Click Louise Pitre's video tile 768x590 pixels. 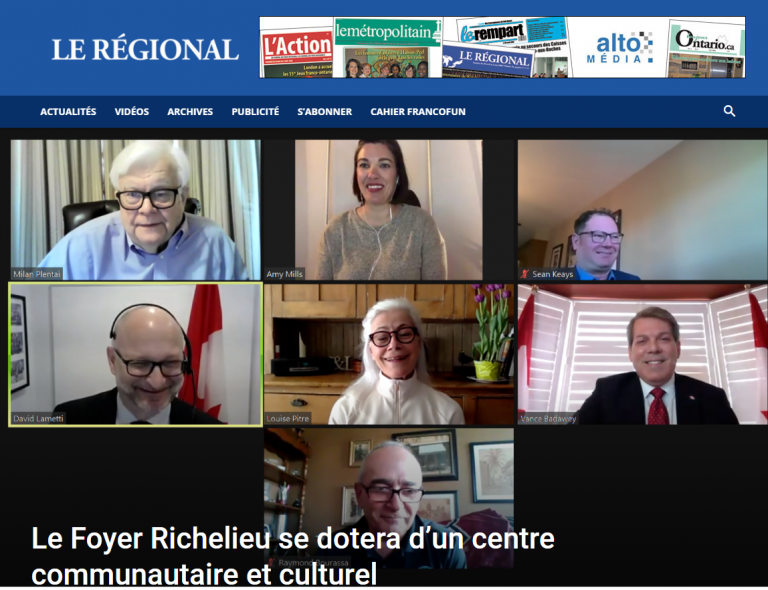click(x=389, y=354)
